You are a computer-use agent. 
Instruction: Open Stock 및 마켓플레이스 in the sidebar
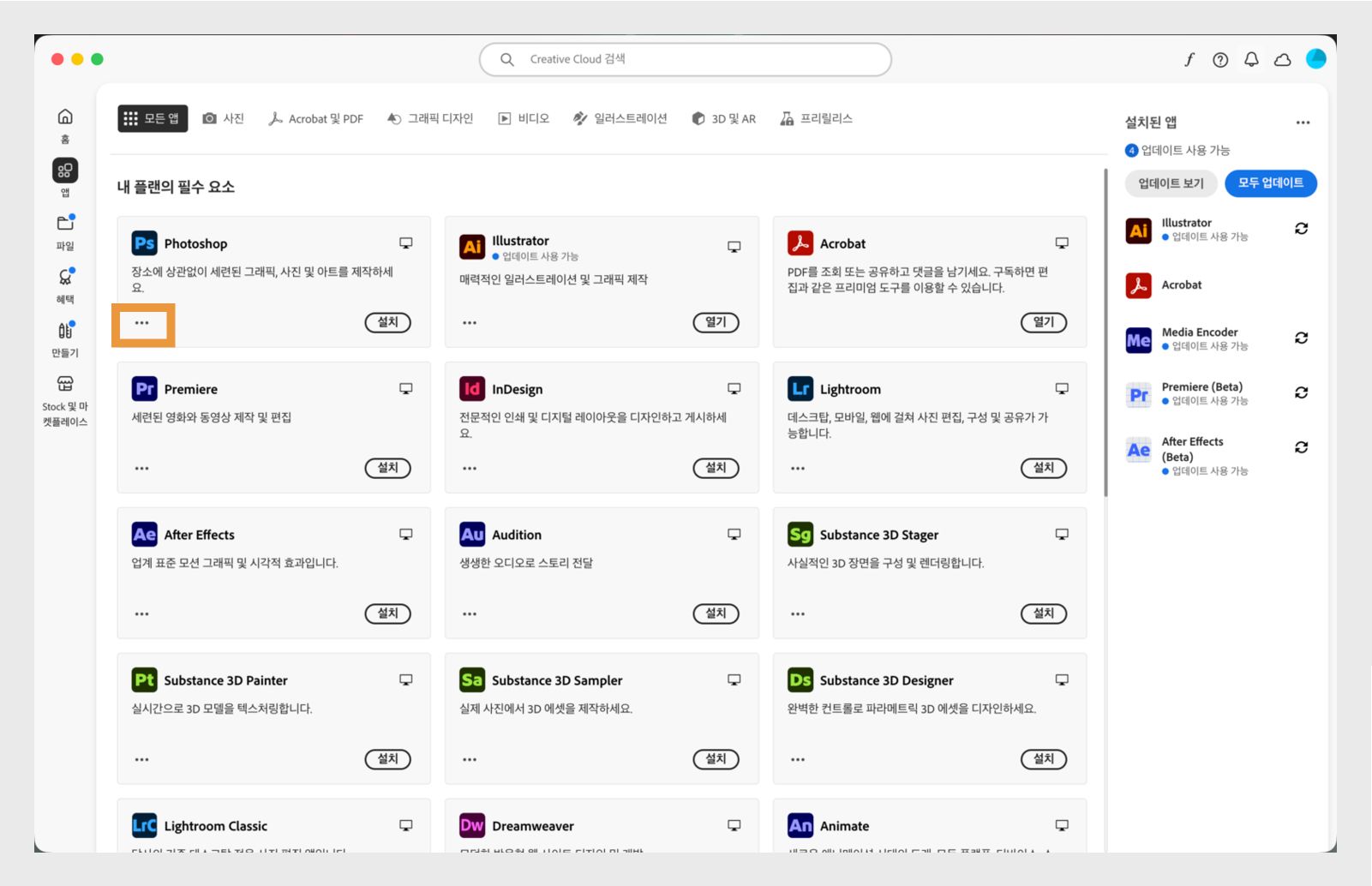(65, 400)
